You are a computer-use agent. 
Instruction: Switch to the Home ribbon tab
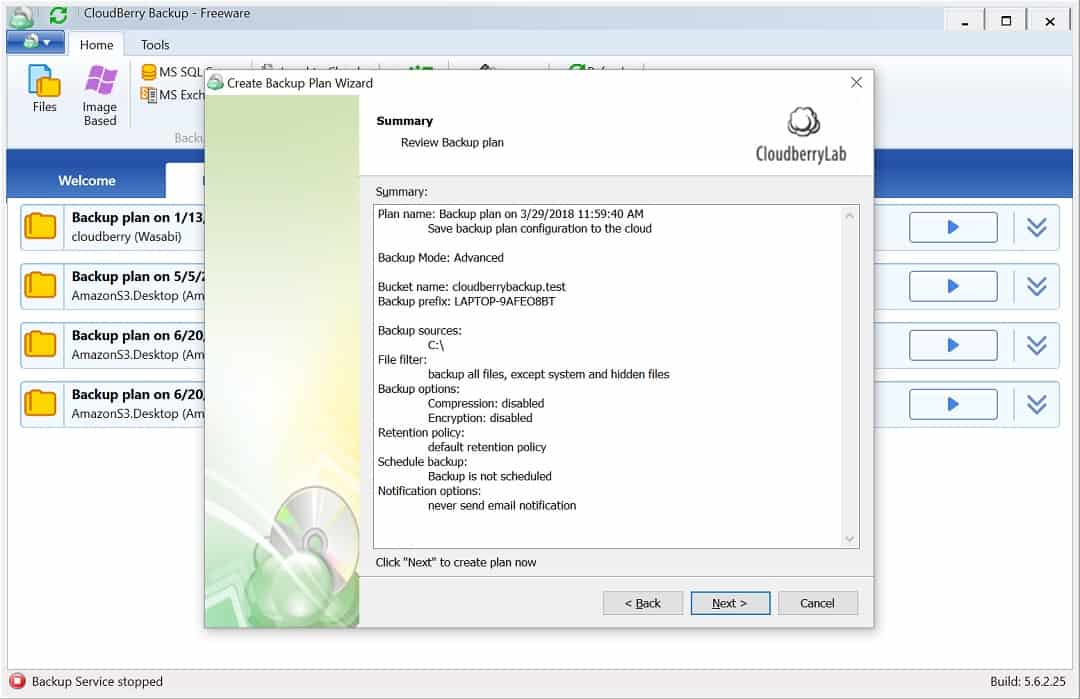click(x=96, y=45)
